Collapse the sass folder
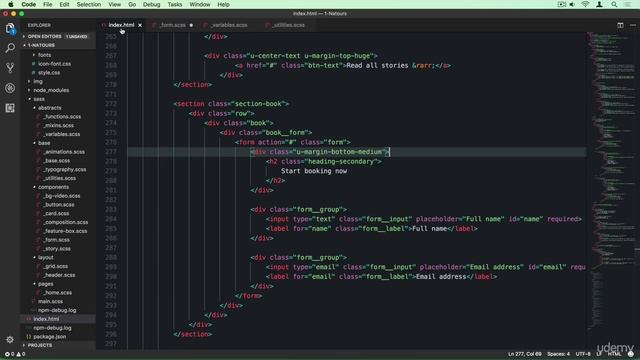Viewport: 640px width, 360px height. point(39,99)
